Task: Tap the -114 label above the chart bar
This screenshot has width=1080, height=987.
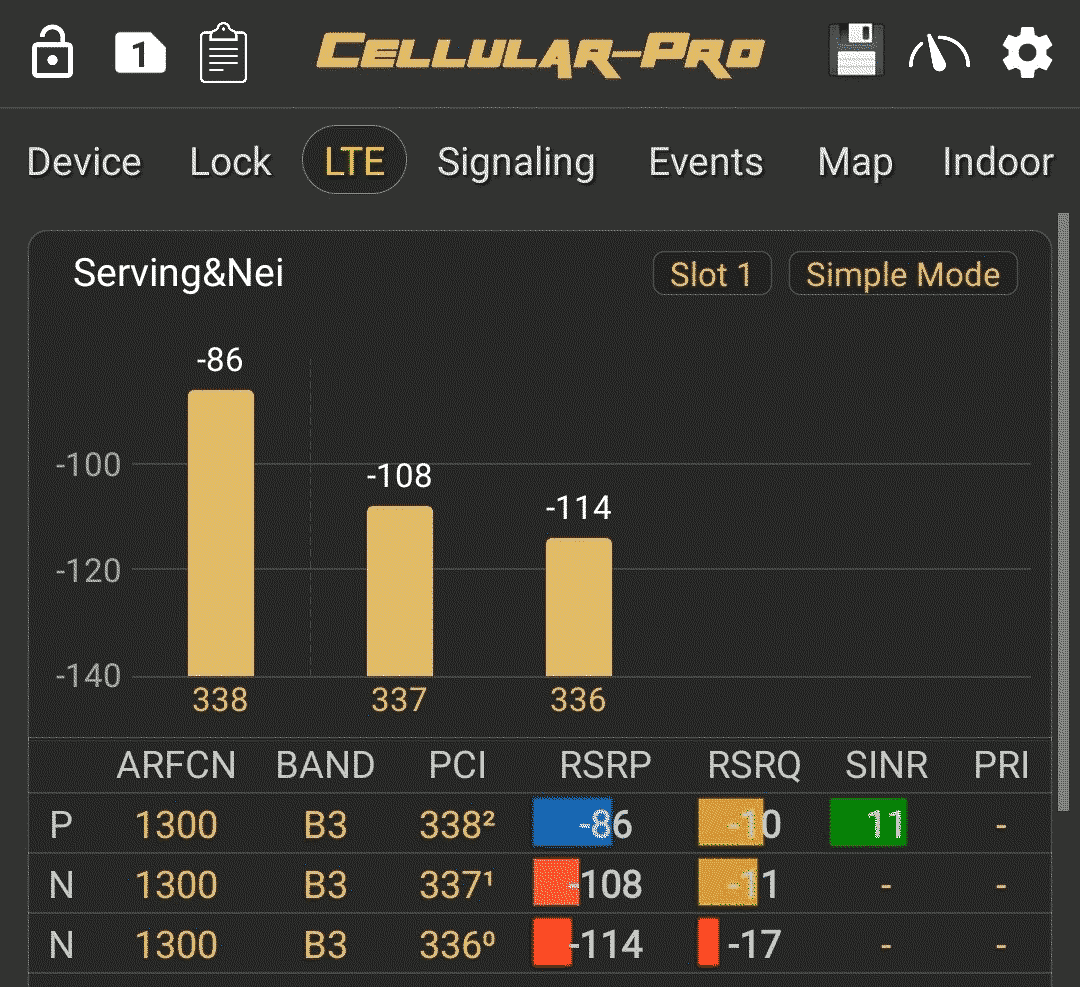Action: (x=579, y=508)
